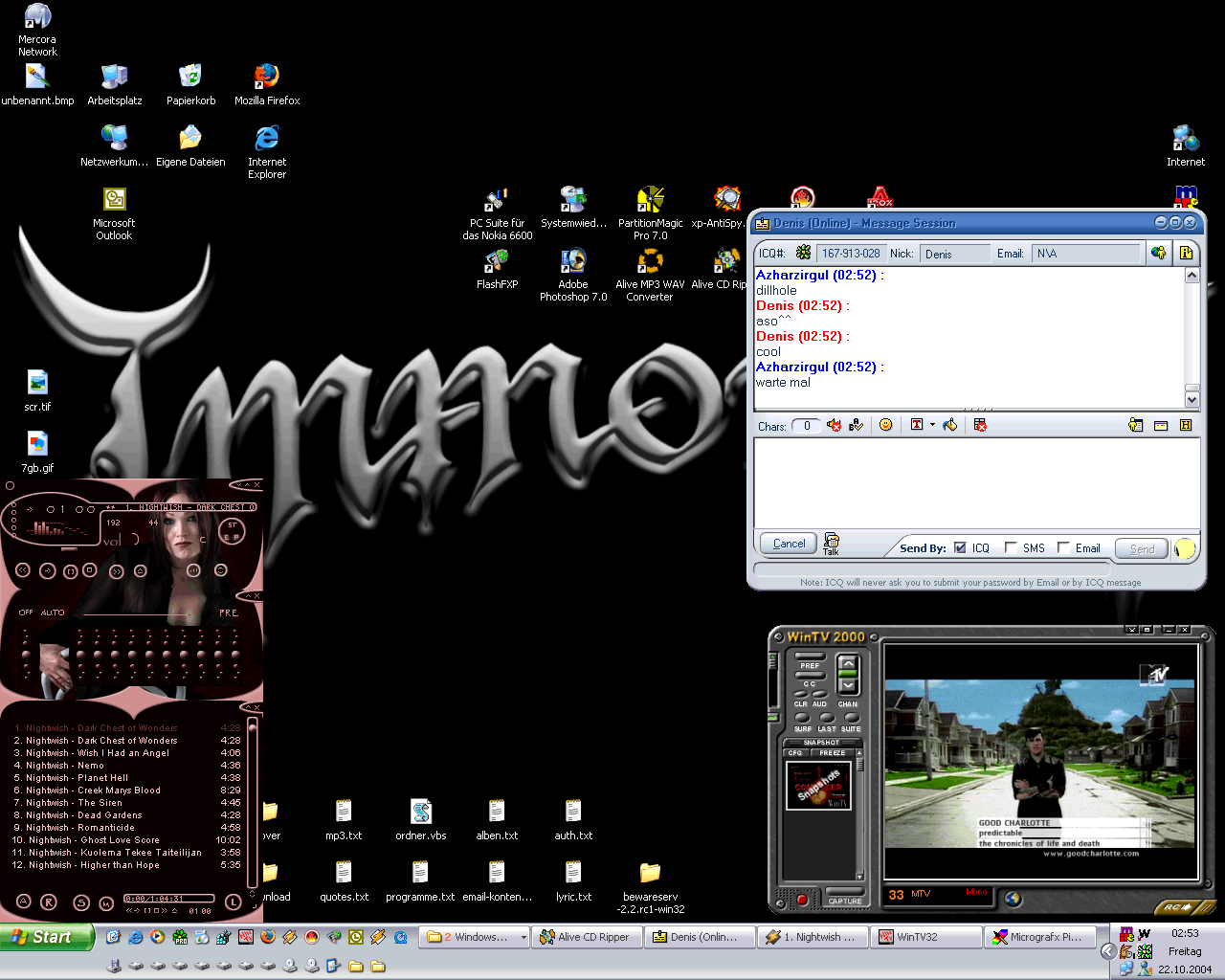The width and height of the screenshot is (1225, 980).
Task: Check the Email send-by checkbox
Action: (1063, 547)
